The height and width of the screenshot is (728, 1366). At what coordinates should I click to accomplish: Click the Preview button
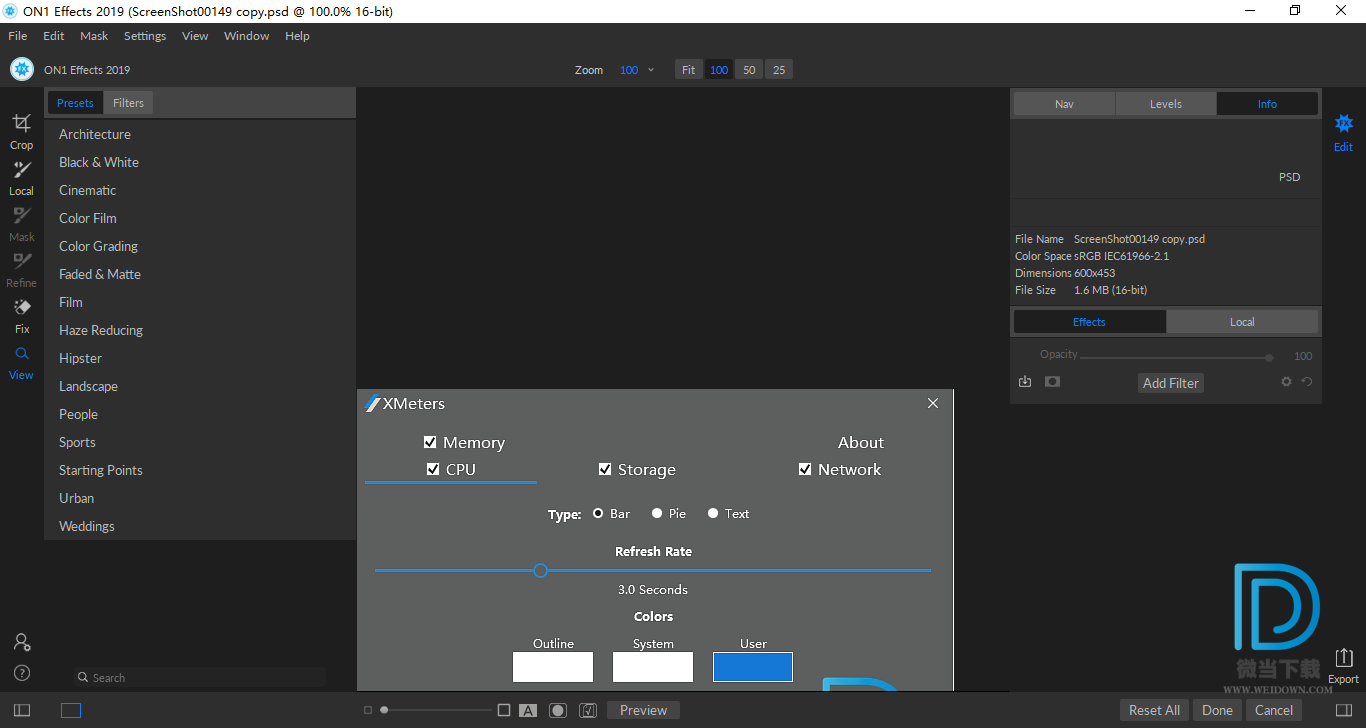643,710
